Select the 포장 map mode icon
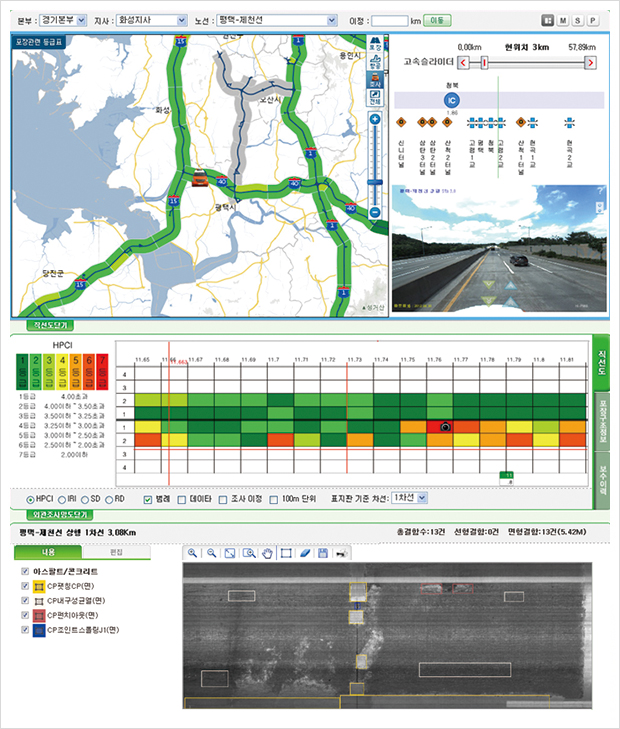 [375, 44]
